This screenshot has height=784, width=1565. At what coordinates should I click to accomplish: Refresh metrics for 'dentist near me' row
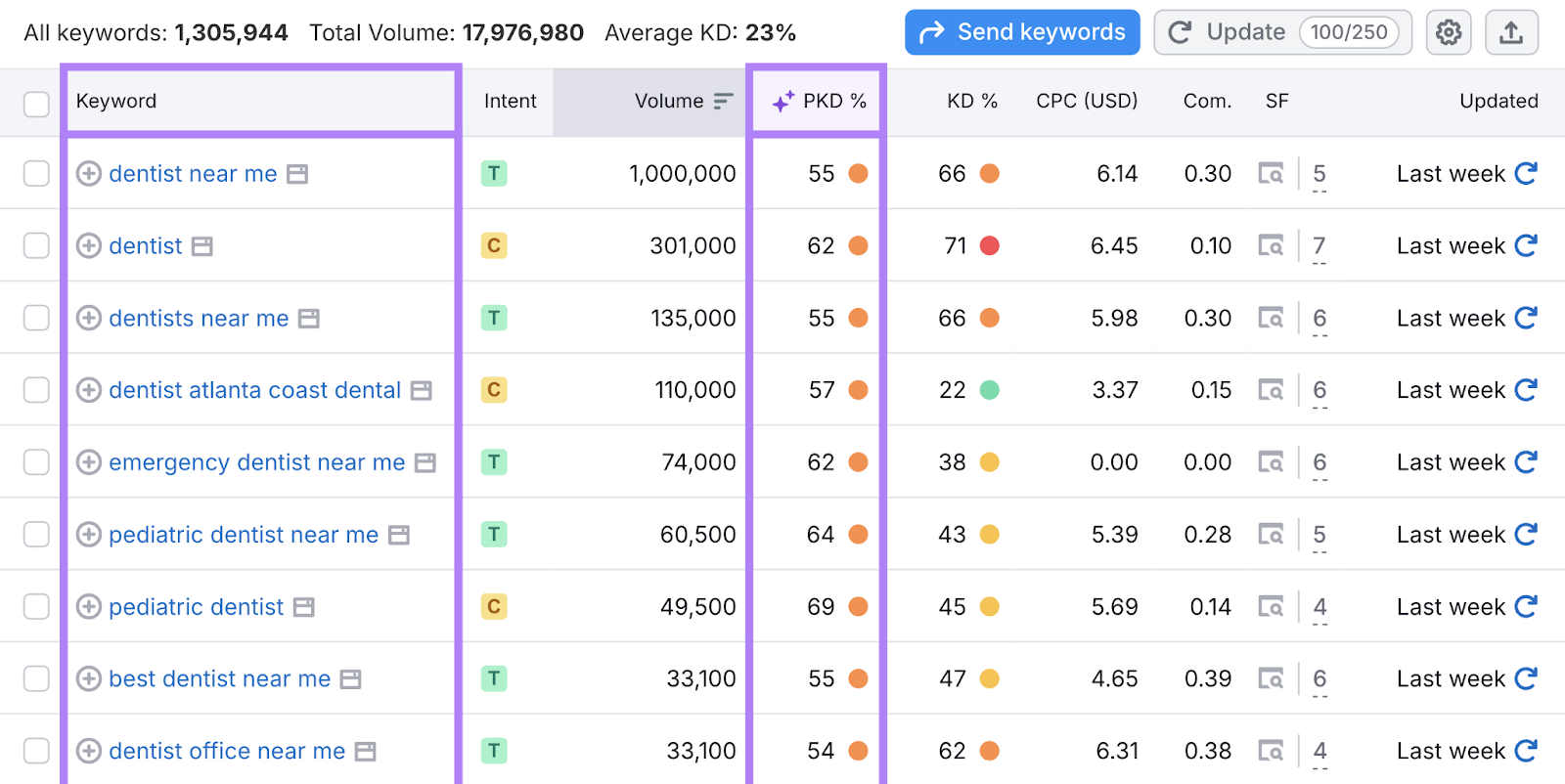[1526, 174]
